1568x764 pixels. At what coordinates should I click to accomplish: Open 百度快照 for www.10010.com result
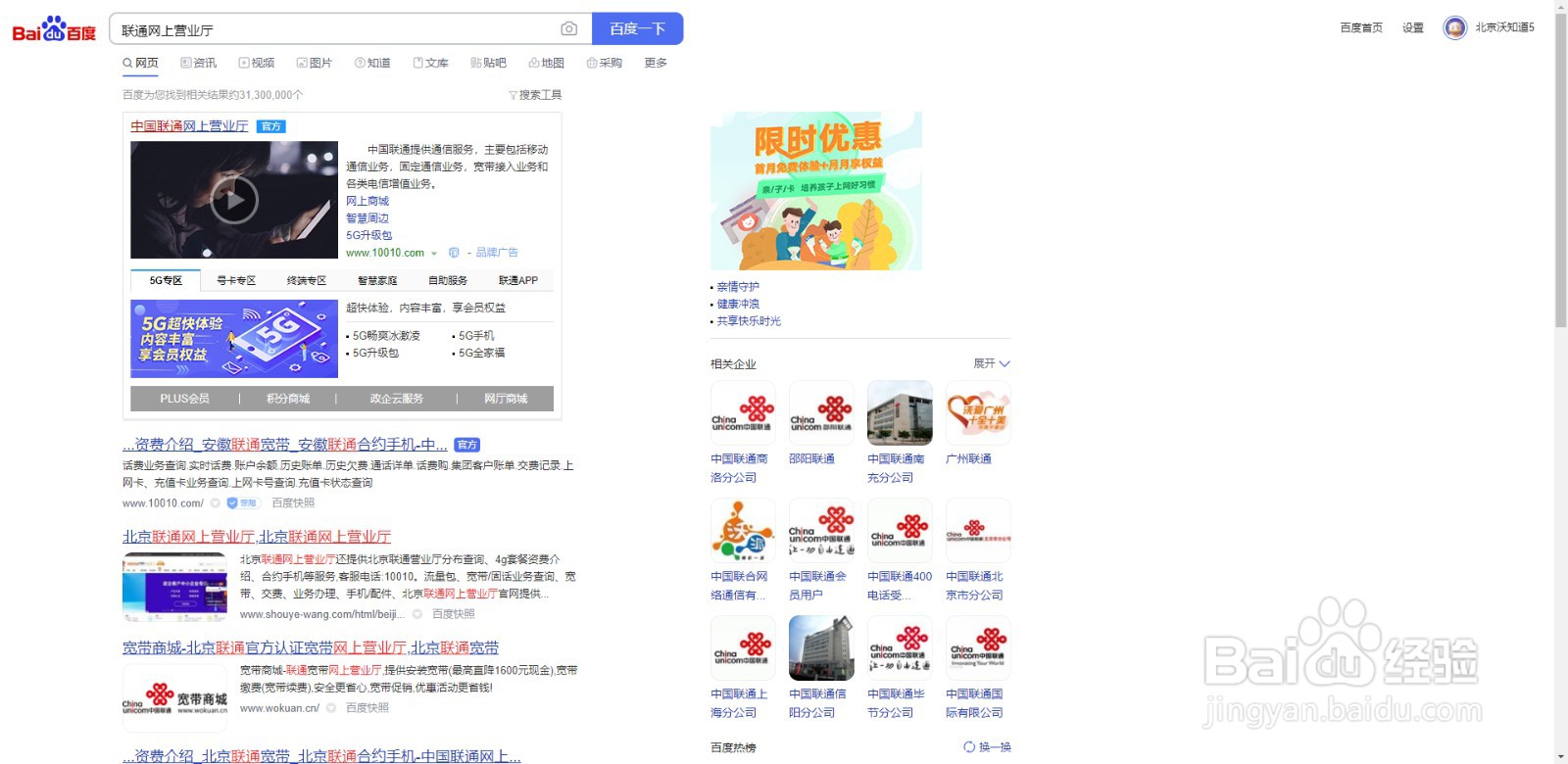293,503
